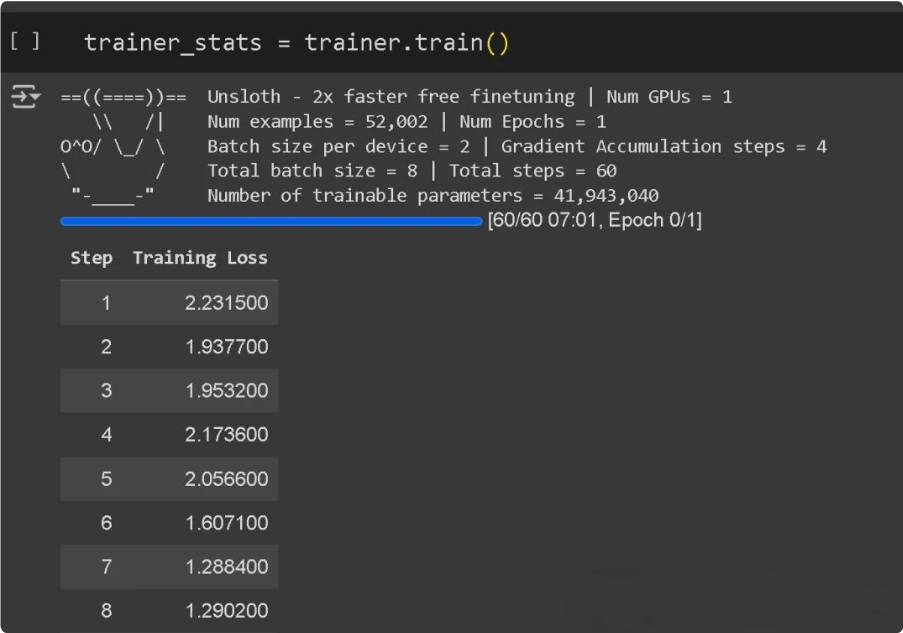The image size is (903, 633).
Task: Click the Total batch size = 8 text
Action: click(312, 170)
